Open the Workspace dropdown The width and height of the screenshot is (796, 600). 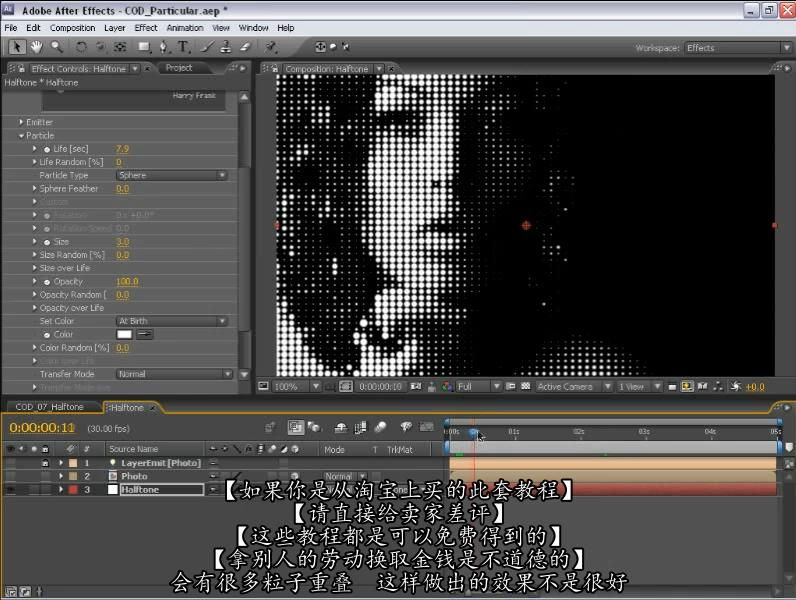[738, 48]
